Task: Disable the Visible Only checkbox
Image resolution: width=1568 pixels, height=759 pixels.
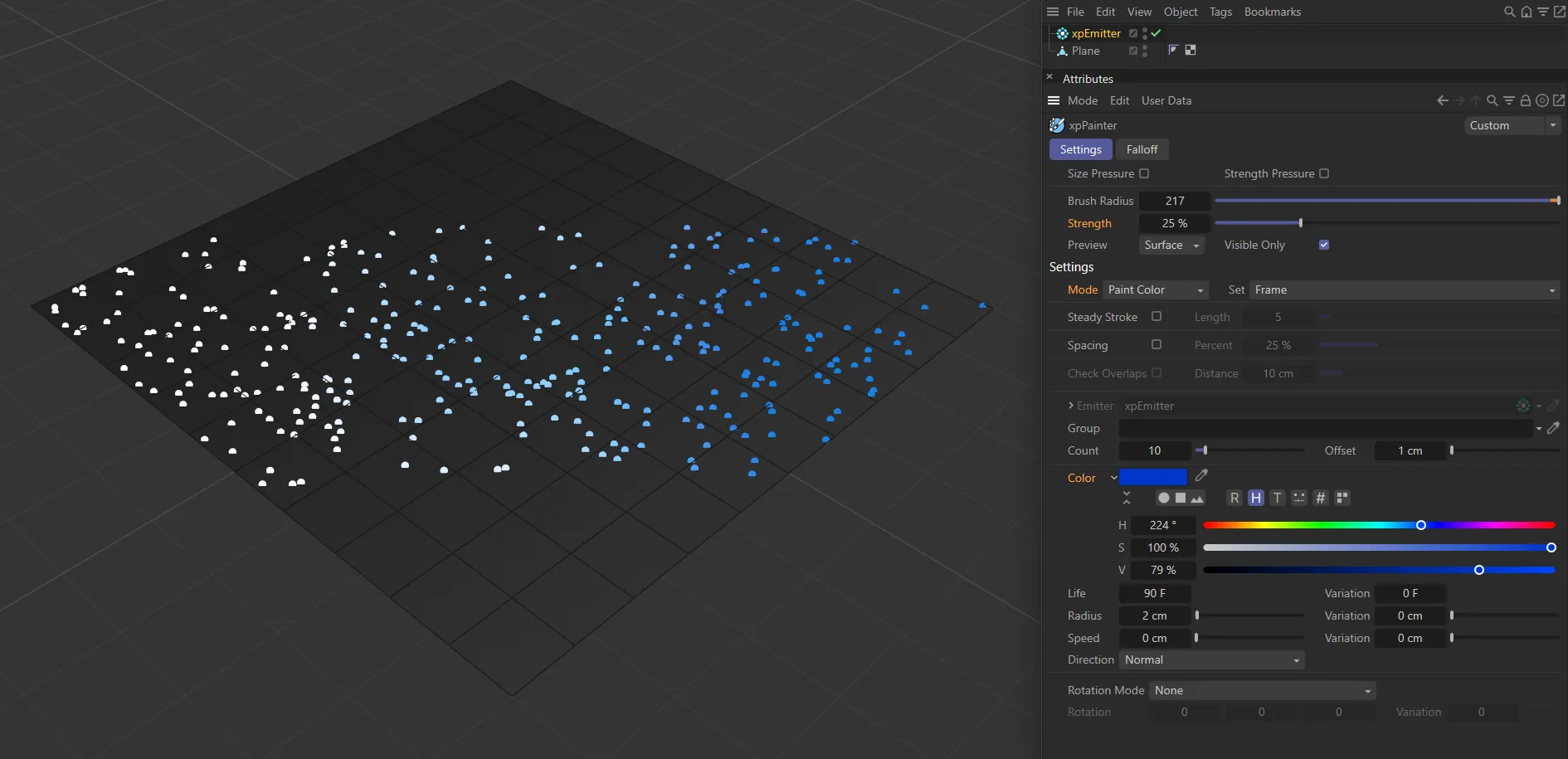Action: tap(1324, 245)
